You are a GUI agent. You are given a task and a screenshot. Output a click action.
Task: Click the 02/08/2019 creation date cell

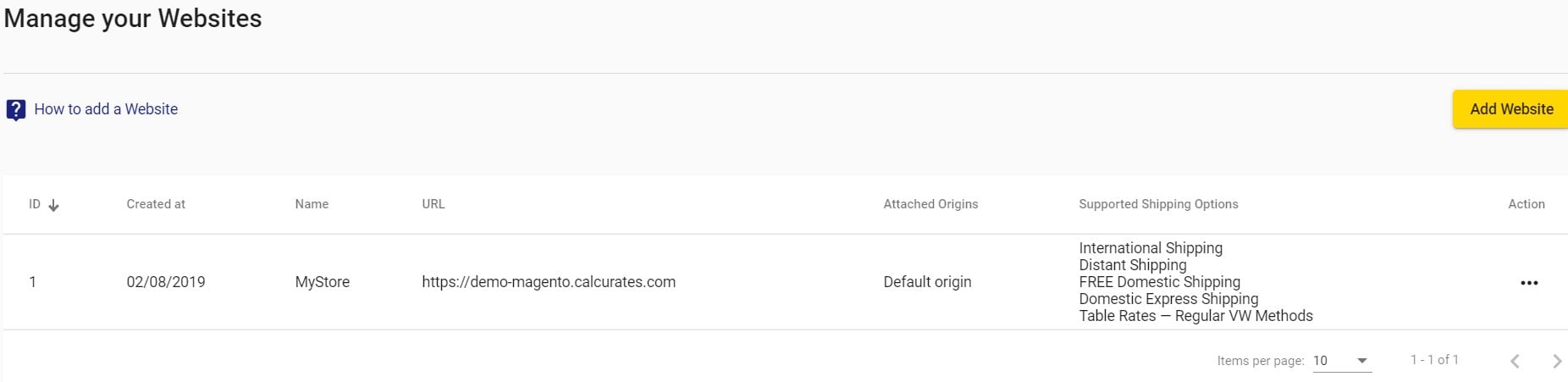pos(166,282)
